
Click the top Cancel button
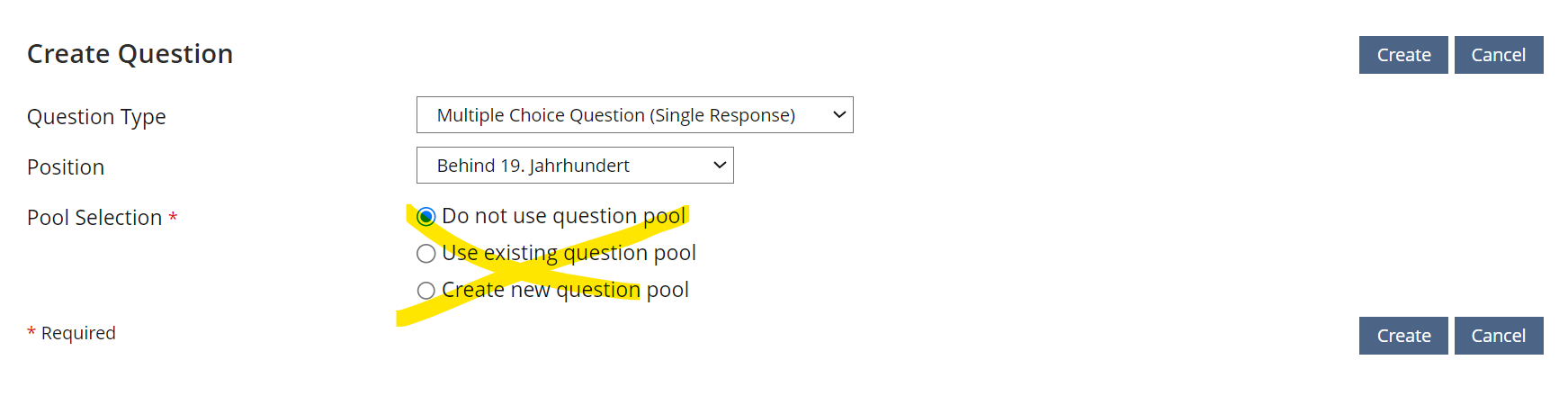coord(1498,55)
